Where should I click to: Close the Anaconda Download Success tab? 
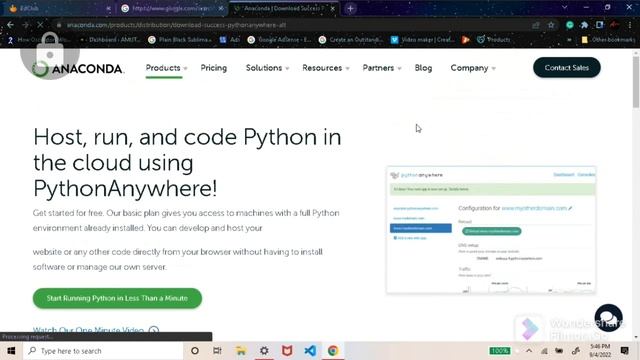[333, 8]
